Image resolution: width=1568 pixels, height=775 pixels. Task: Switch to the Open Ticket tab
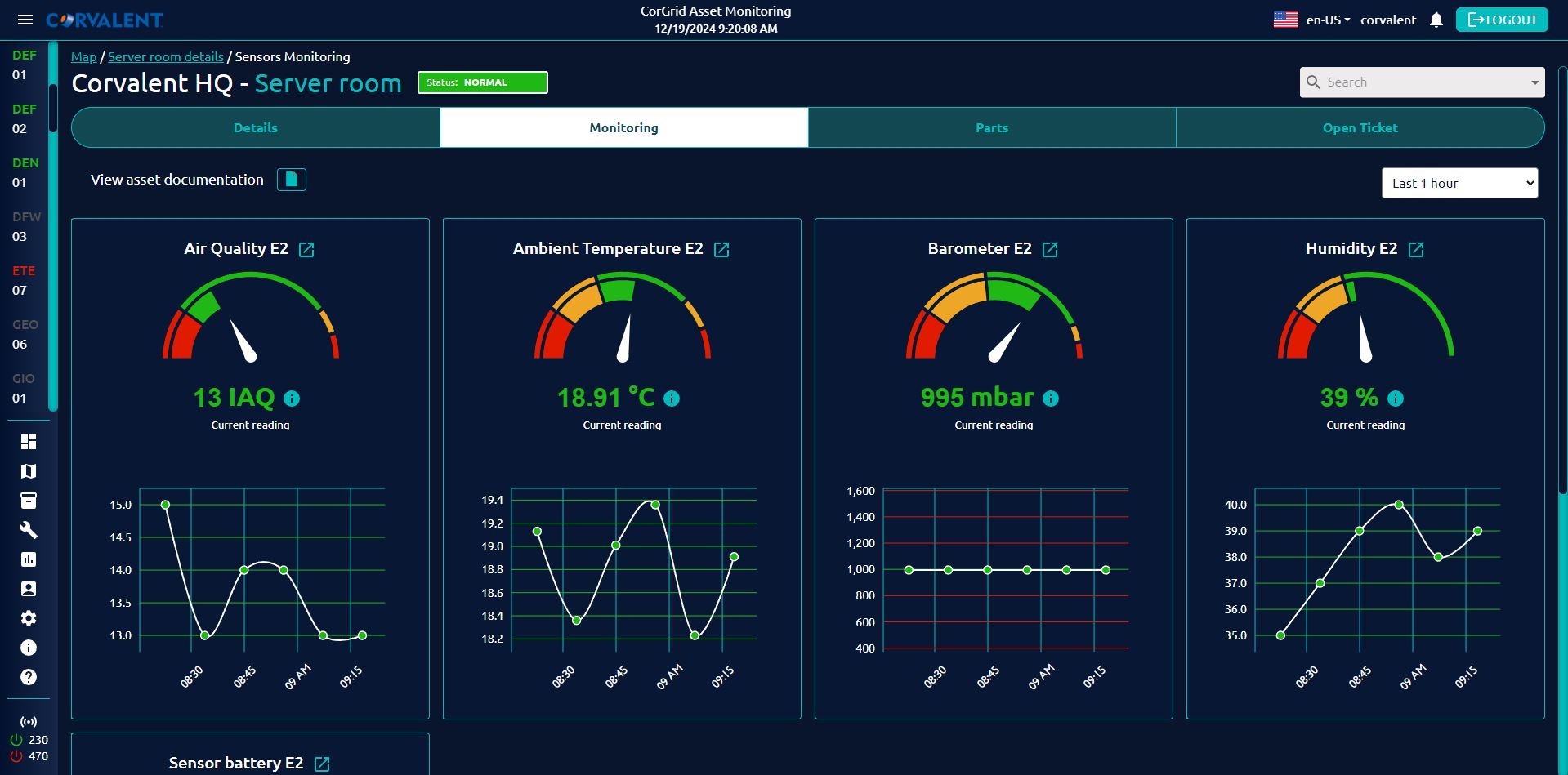click(x=1360, y=128)
